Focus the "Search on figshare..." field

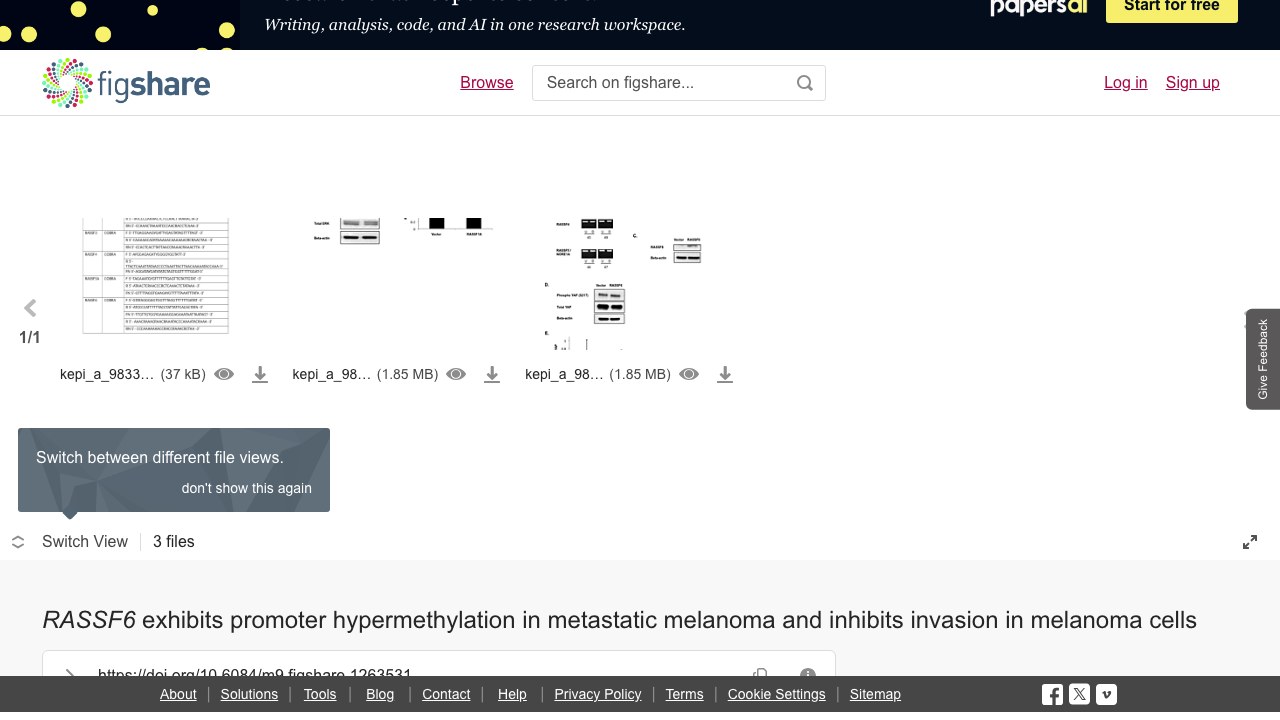tap(679, 83)
